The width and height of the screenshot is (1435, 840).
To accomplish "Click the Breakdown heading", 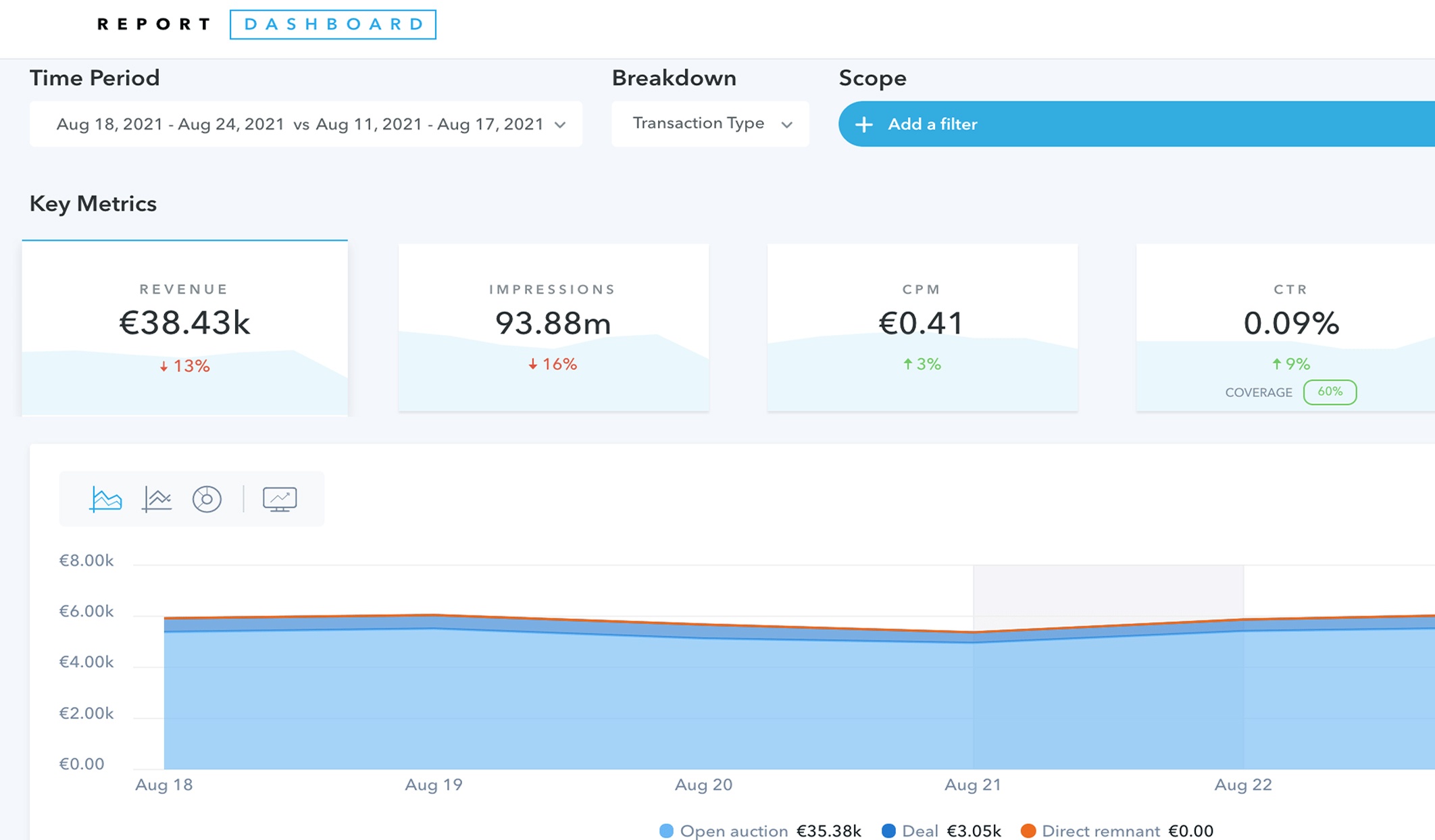I will [674, 78].
